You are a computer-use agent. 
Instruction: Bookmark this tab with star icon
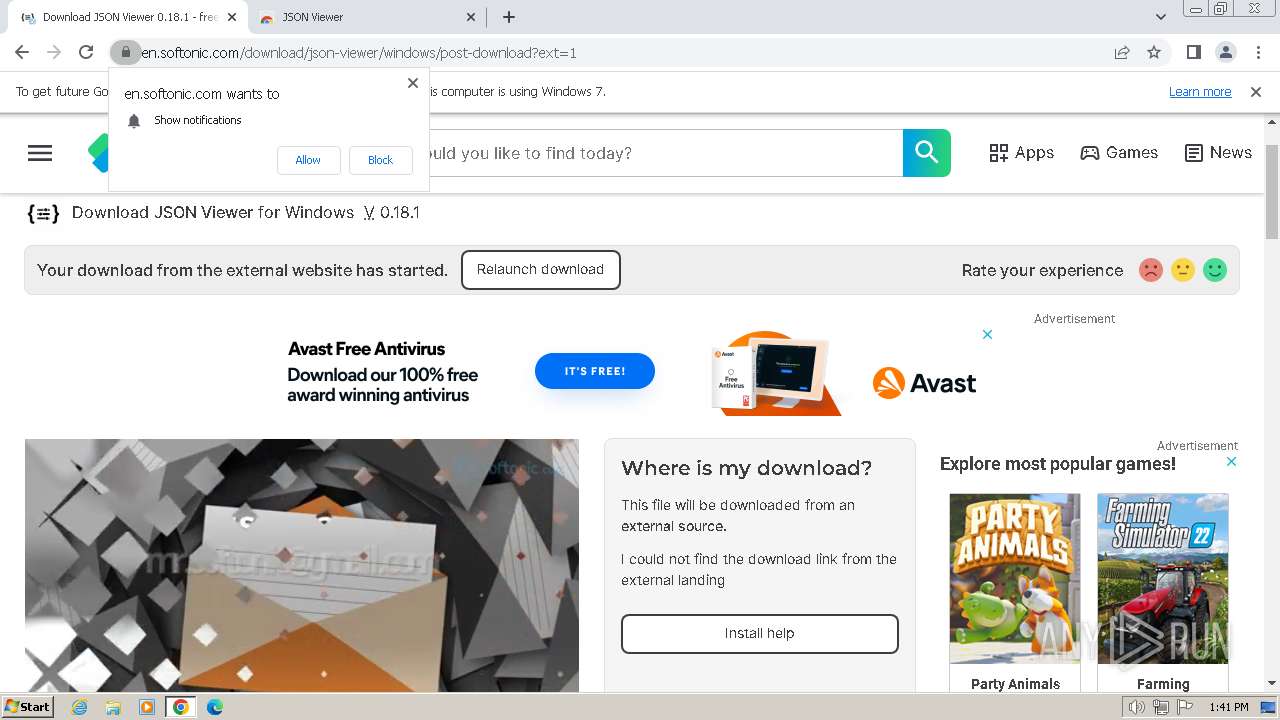(1154, 52)
